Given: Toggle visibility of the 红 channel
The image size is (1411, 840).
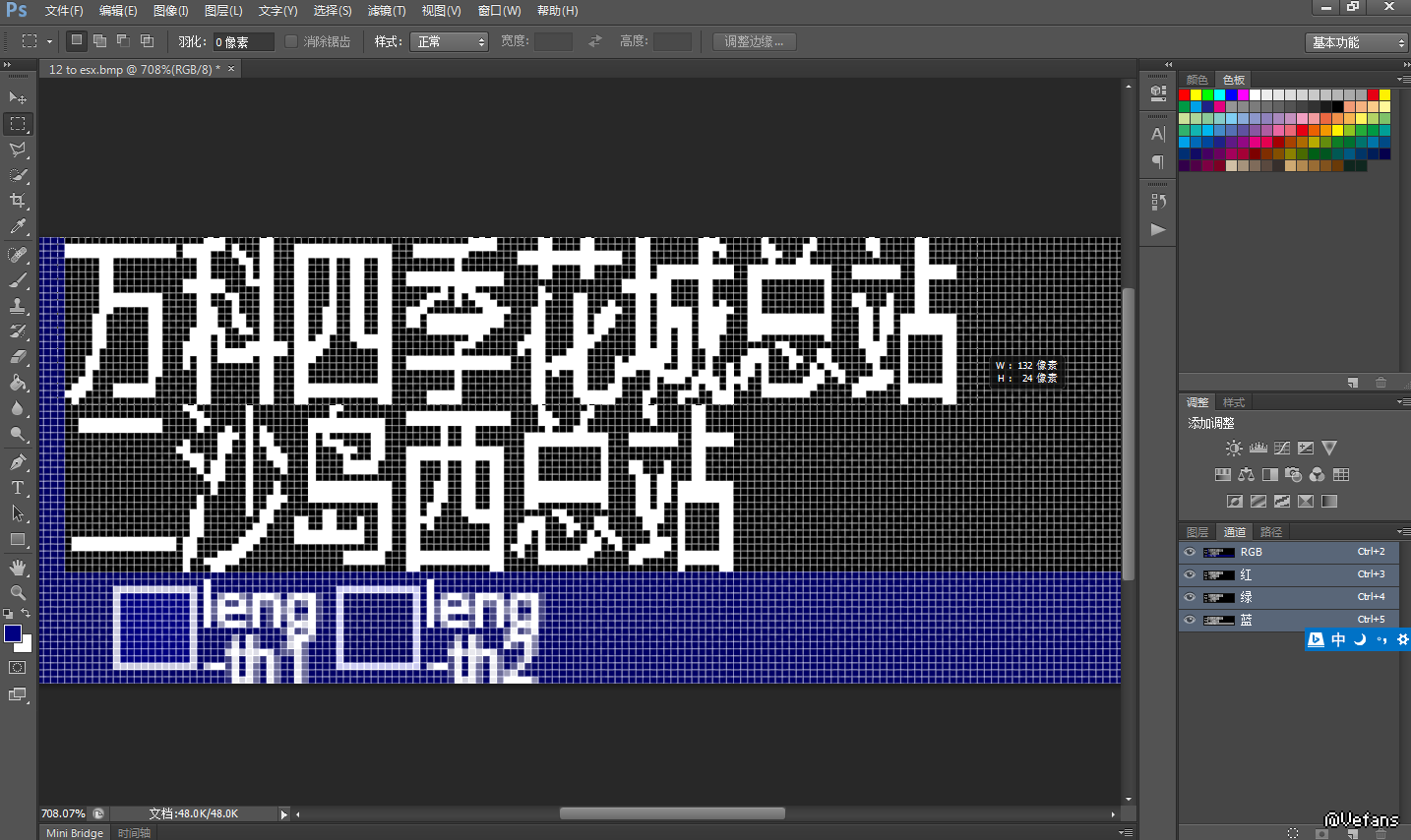Looking at the screenshot, I should 1190,575.
